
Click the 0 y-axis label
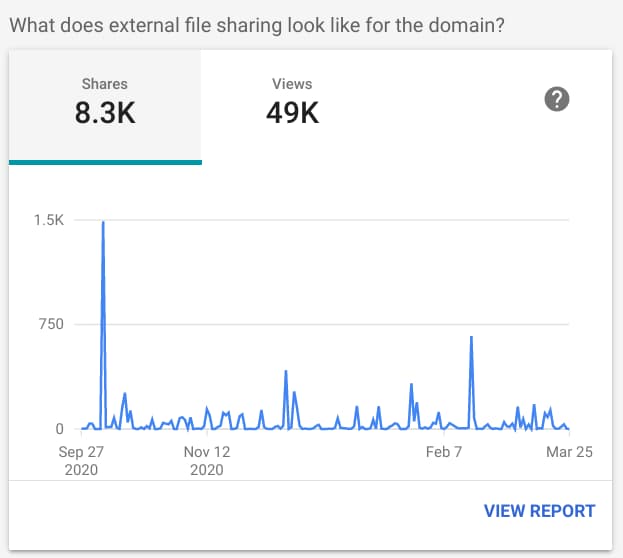pyautogui.click(x=59, y=429)
